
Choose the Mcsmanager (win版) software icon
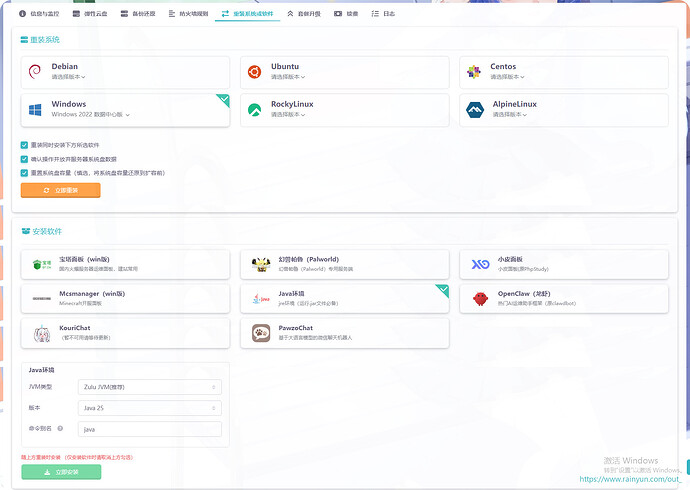click(x=42, y=299)
